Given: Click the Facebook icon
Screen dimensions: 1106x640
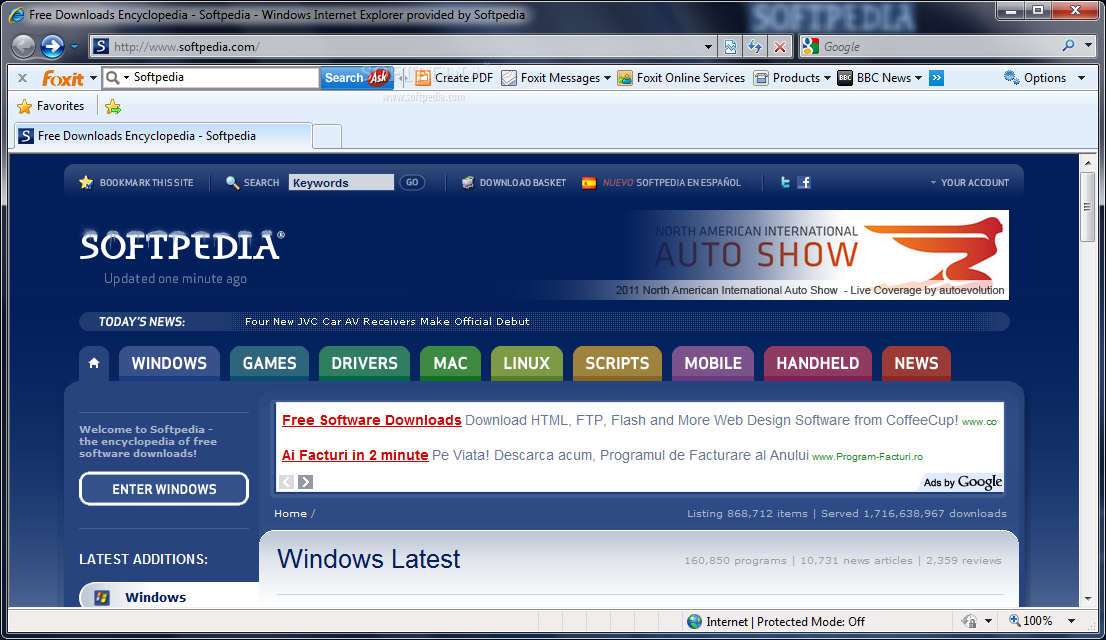Looking at the screenshot, I should [x=803, y=183].
